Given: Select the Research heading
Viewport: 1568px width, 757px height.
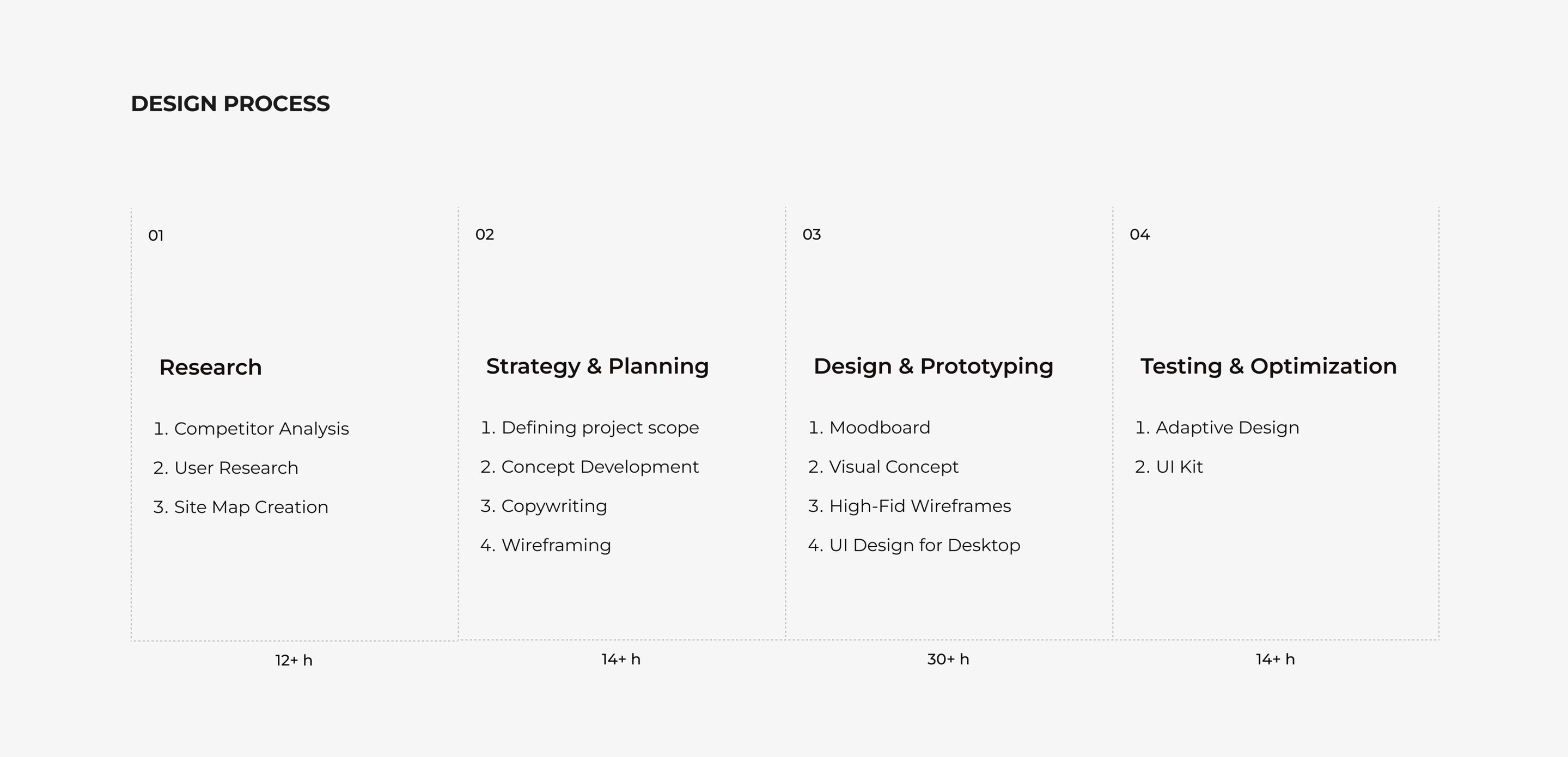Looking at the screenshot, I should [x=210, y=368].
